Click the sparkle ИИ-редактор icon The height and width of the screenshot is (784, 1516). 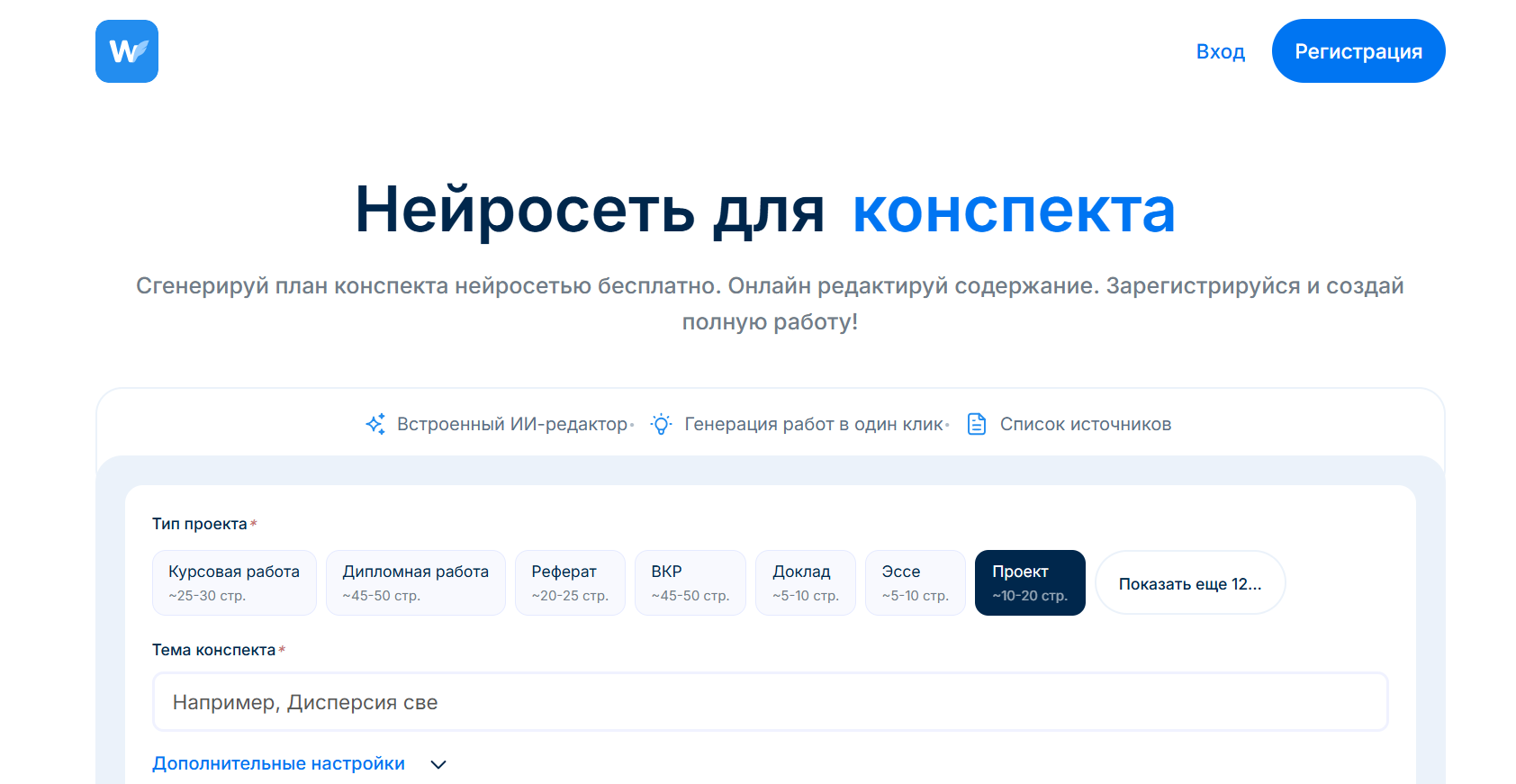tap(375, 424)
